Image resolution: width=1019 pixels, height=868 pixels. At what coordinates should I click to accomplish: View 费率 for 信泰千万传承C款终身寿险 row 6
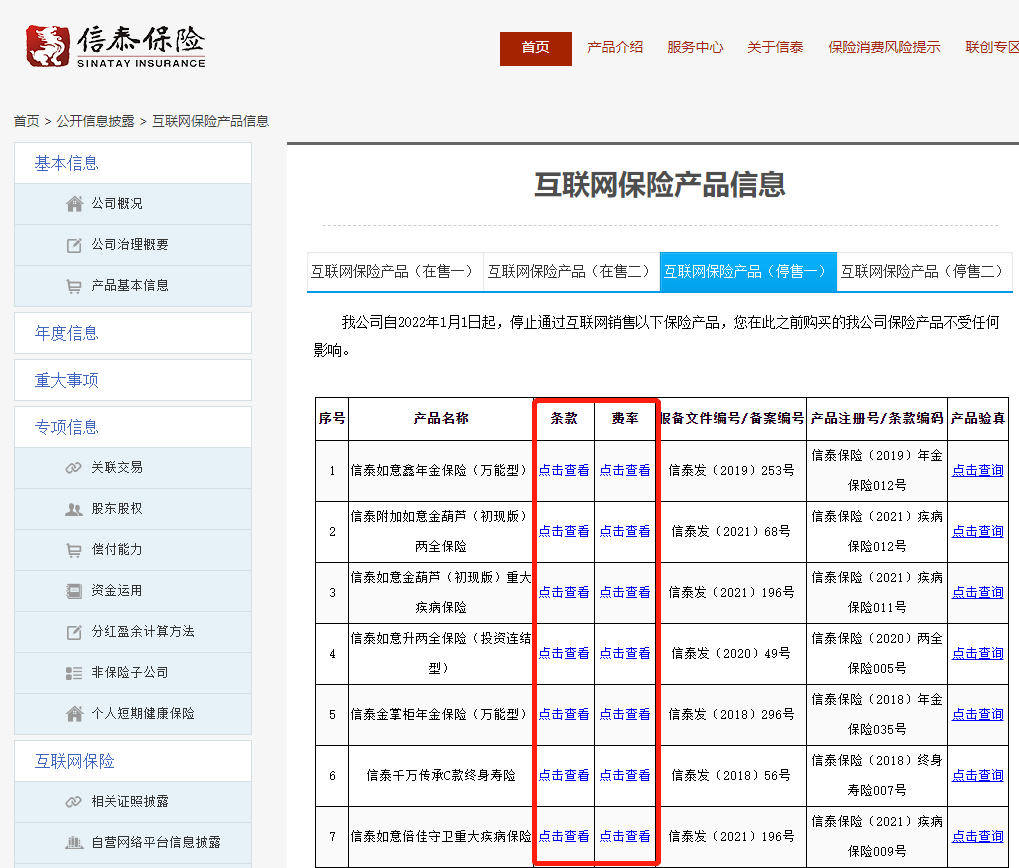625,776
